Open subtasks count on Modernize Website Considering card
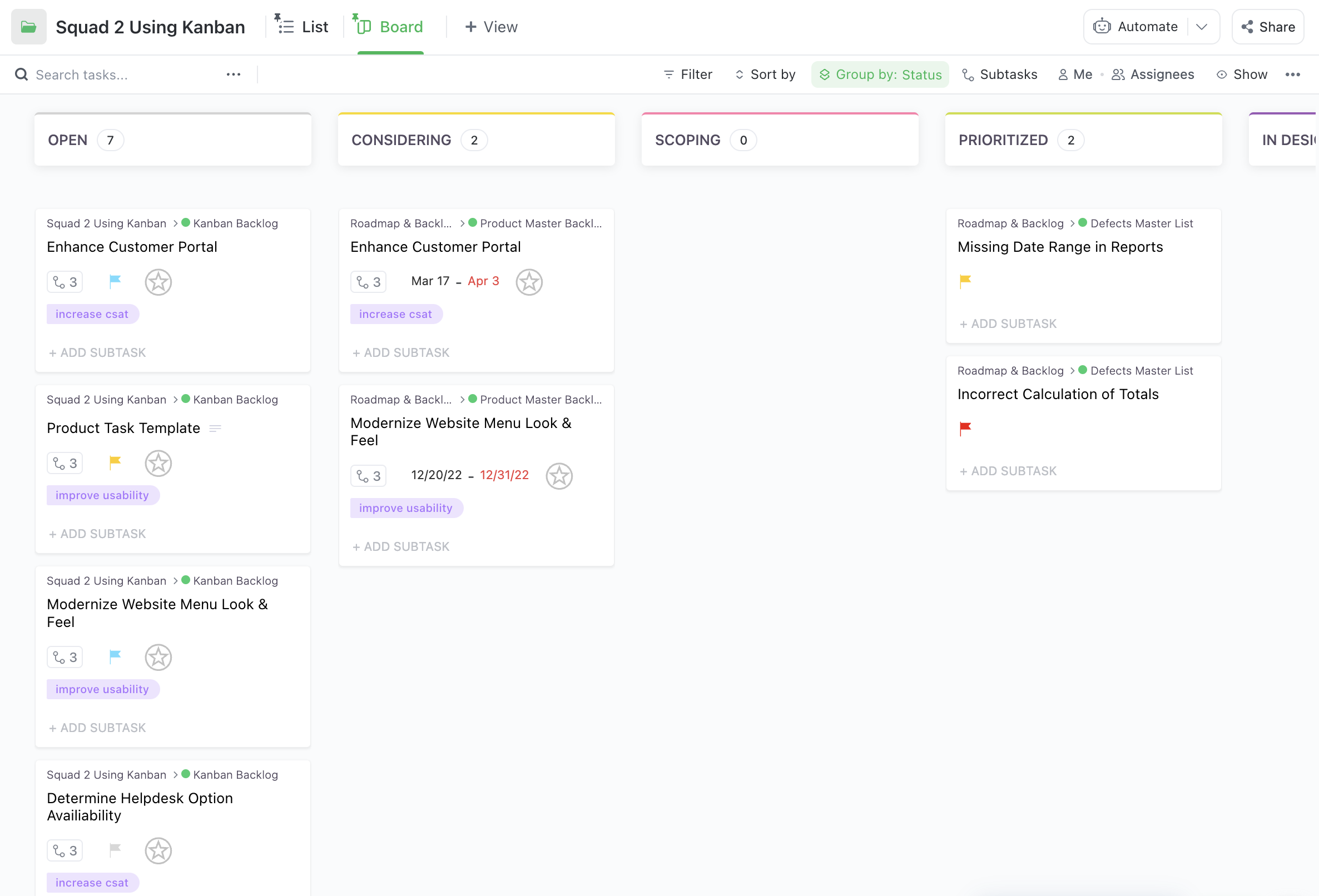Image resolution: width=1319 pixels, height=896 pixels. [x=368, y=476]
